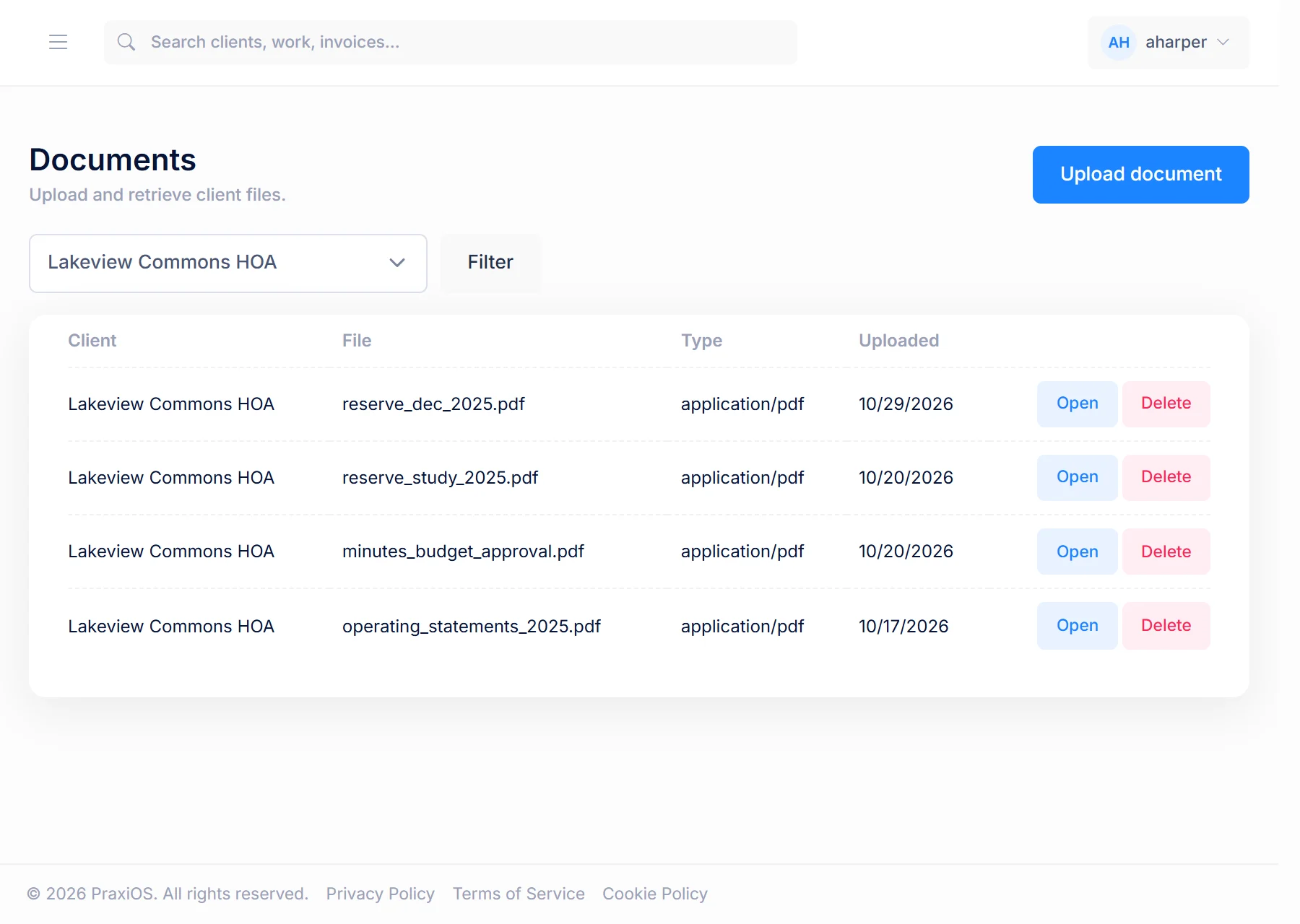Screen dimensions: 1300x924
Task: Click the Uploaded column header
Action: pos(898,341)
